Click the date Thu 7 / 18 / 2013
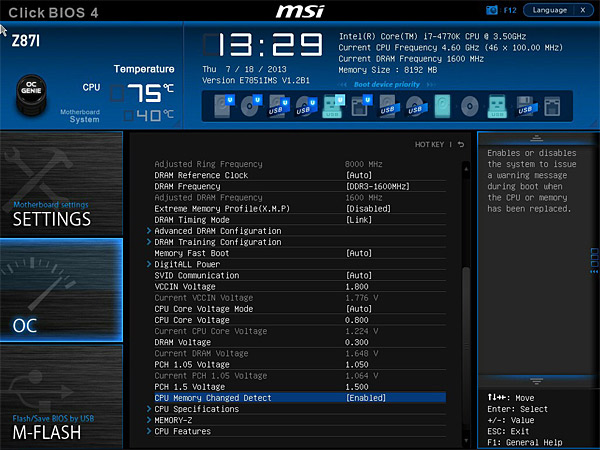The width and height of the screenshot is (600, 450). point(244,69)
